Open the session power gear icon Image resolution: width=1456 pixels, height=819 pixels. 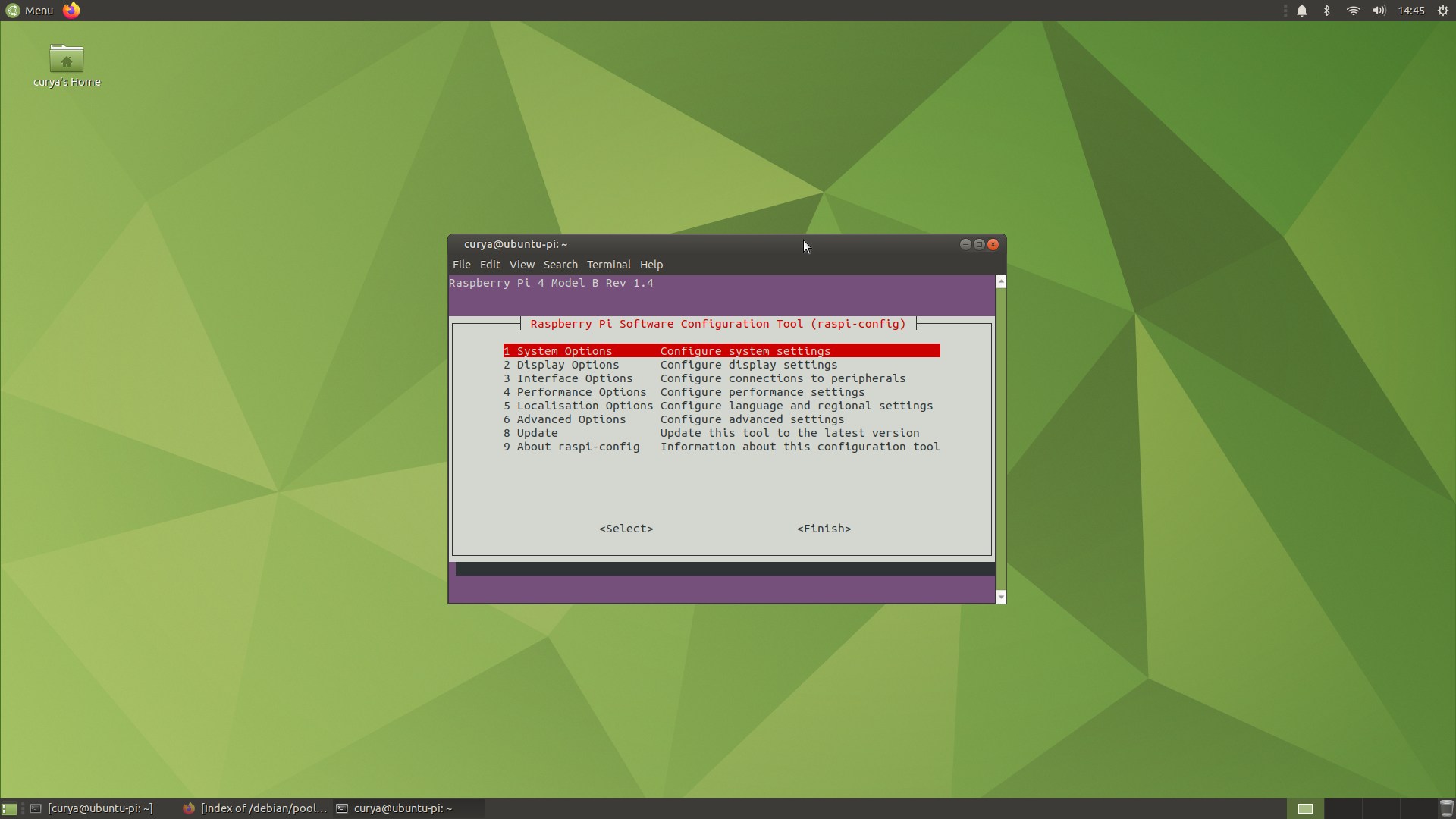click(1443, 11)
